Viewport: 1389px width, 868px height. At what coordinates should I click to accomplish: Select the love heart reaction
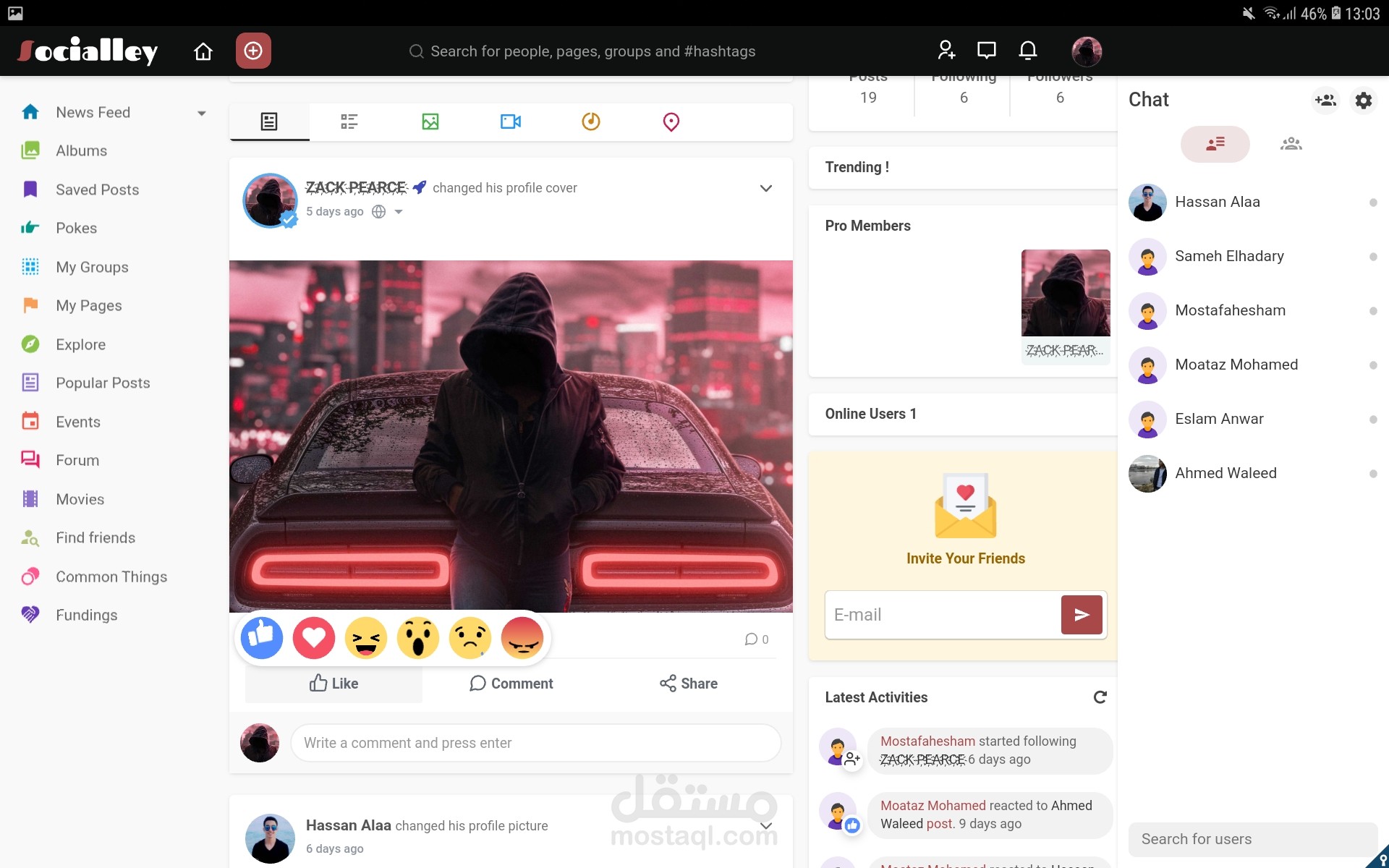pyautogui.click(x=313, y=638)
